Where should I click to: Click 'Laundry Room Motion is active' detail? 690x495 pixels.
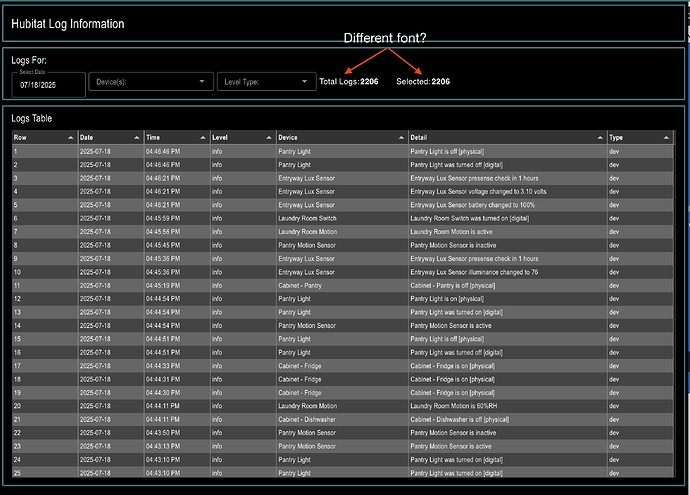451,232
